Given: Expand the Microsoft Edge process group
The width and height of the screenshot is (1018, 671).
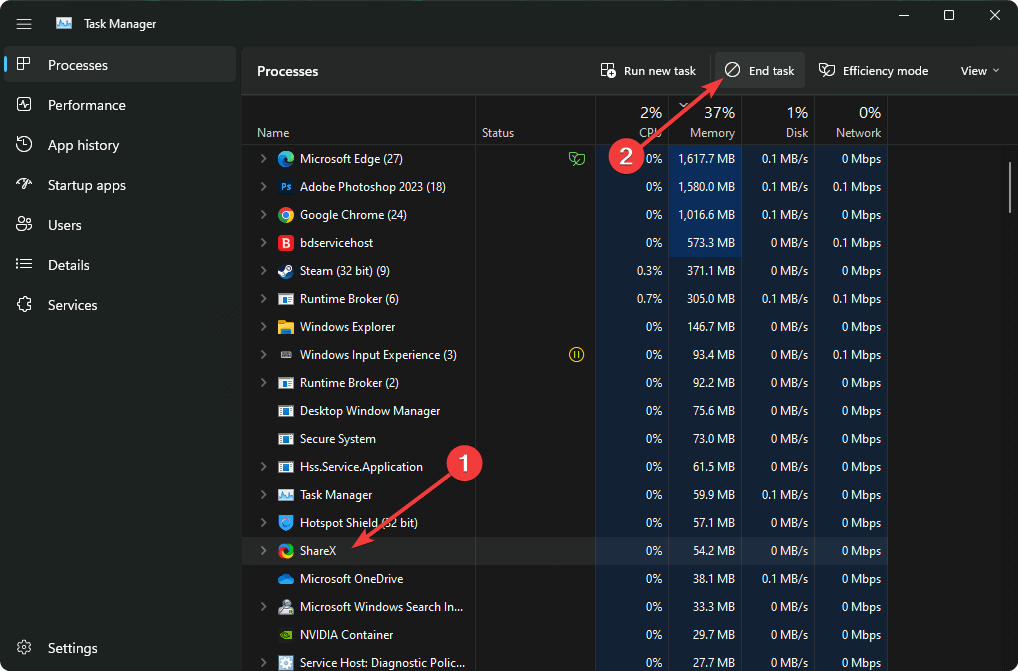Looking at the screenshot, I should point(264,159).
